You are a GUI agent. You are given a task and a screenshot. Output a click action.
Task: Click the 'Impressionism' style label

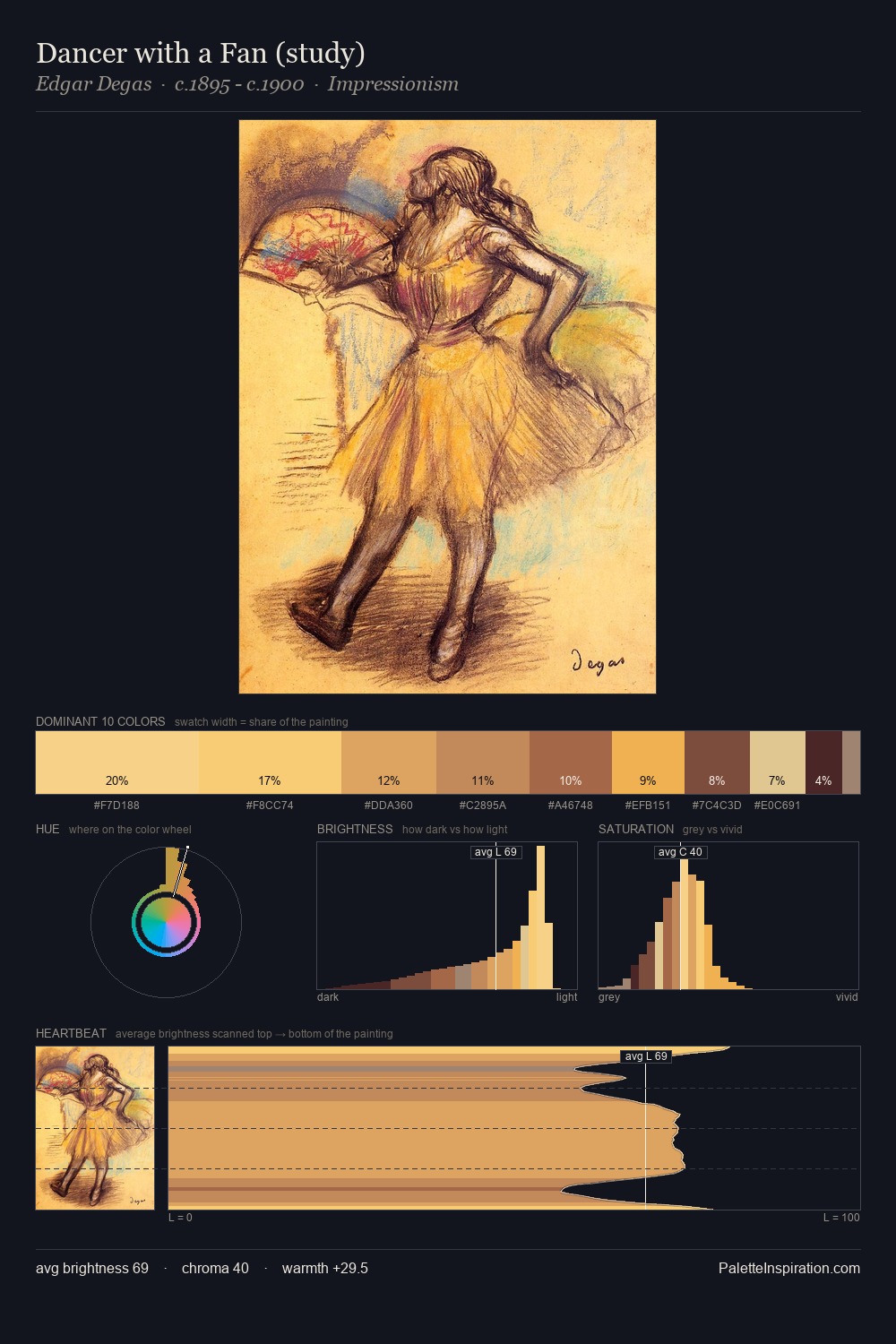point(393,84)
